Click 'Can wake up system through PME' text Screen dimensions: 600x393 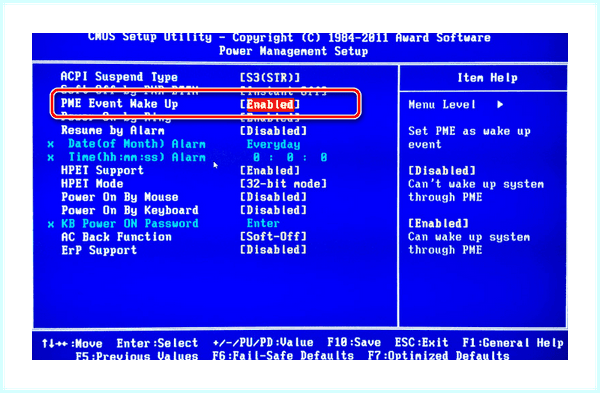click(469, 243)
